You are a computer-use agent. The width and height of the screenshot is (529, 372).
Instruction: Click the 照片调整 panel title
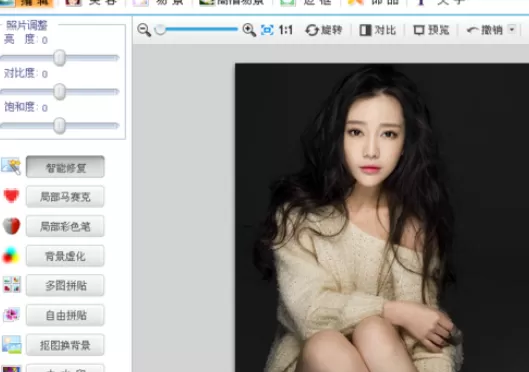click(x=27, y=25)
